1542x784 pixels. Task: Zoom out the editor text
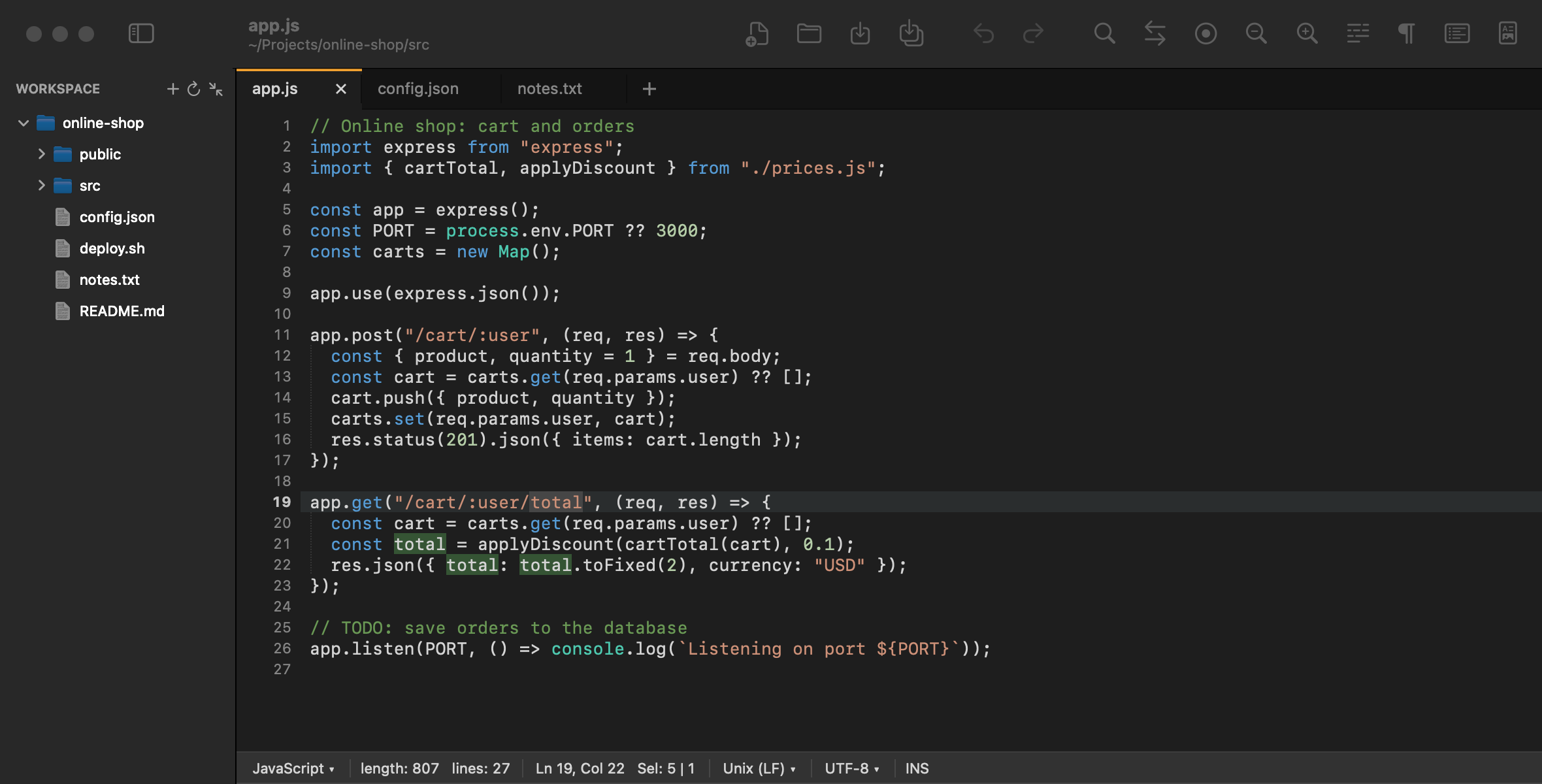[x=1256, y=33]
